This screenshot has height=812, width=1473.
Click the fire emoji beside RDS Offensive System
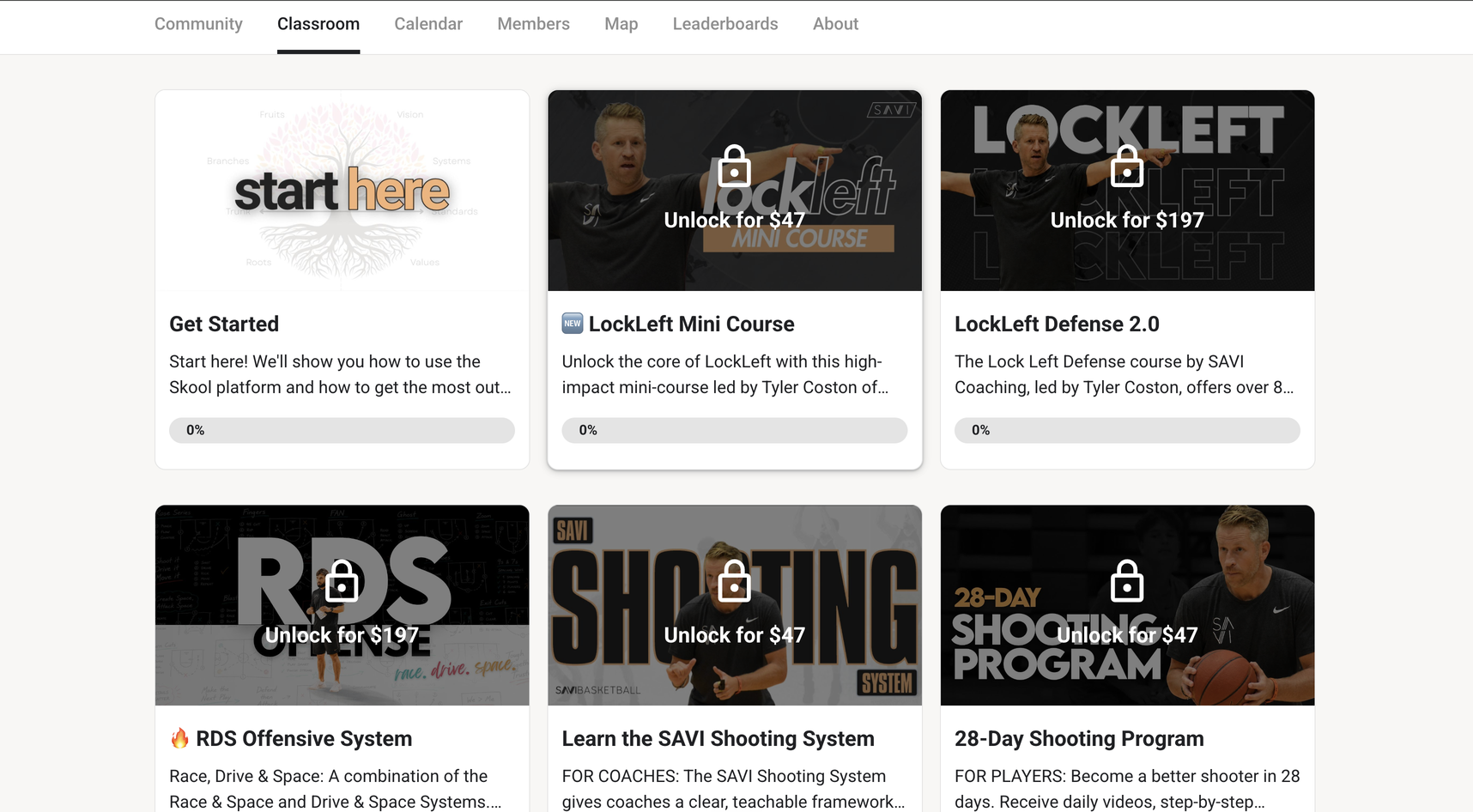179,738
